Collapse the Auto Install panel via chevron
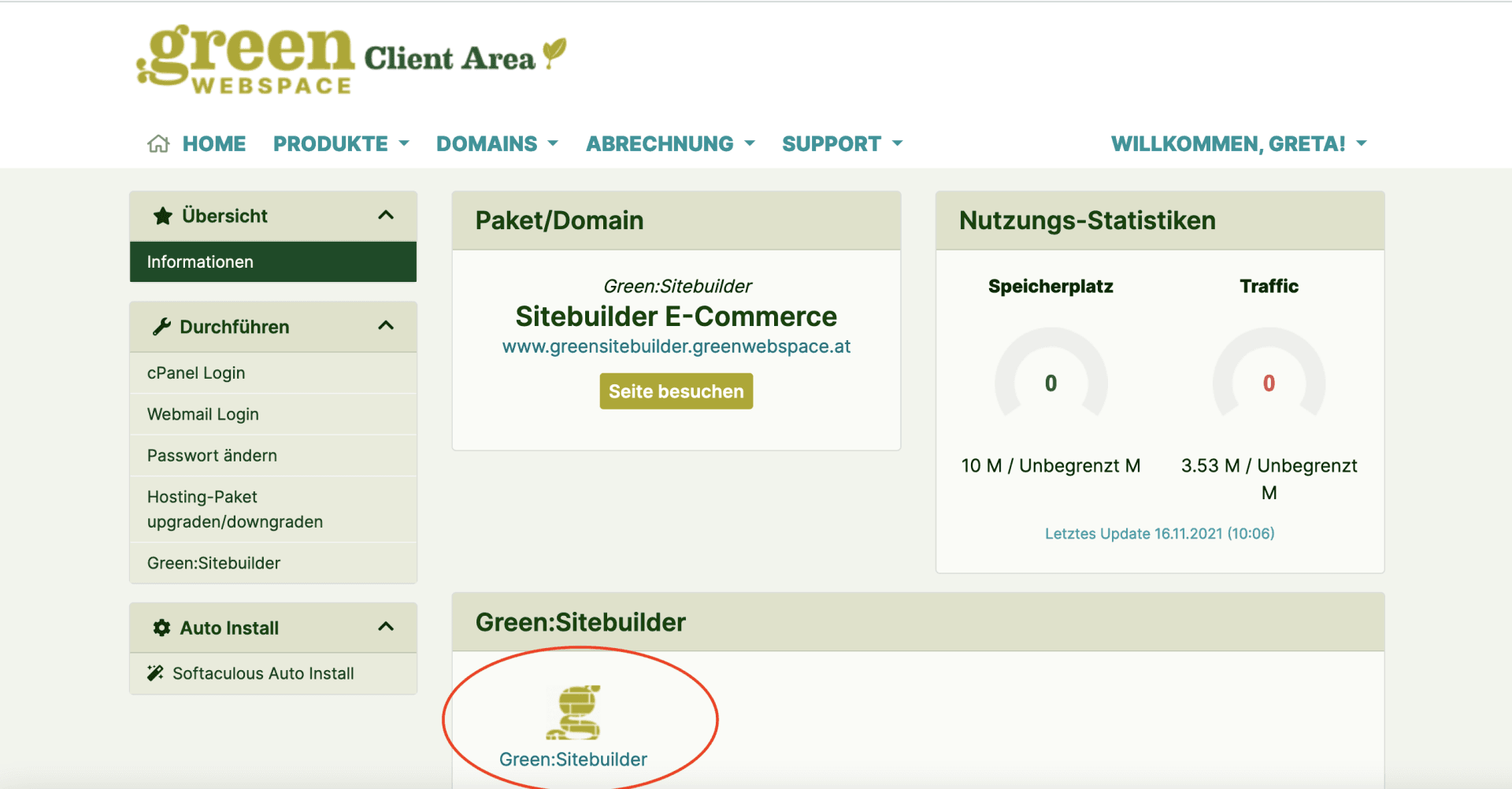 pyautogui.click(x=386, y=627)
